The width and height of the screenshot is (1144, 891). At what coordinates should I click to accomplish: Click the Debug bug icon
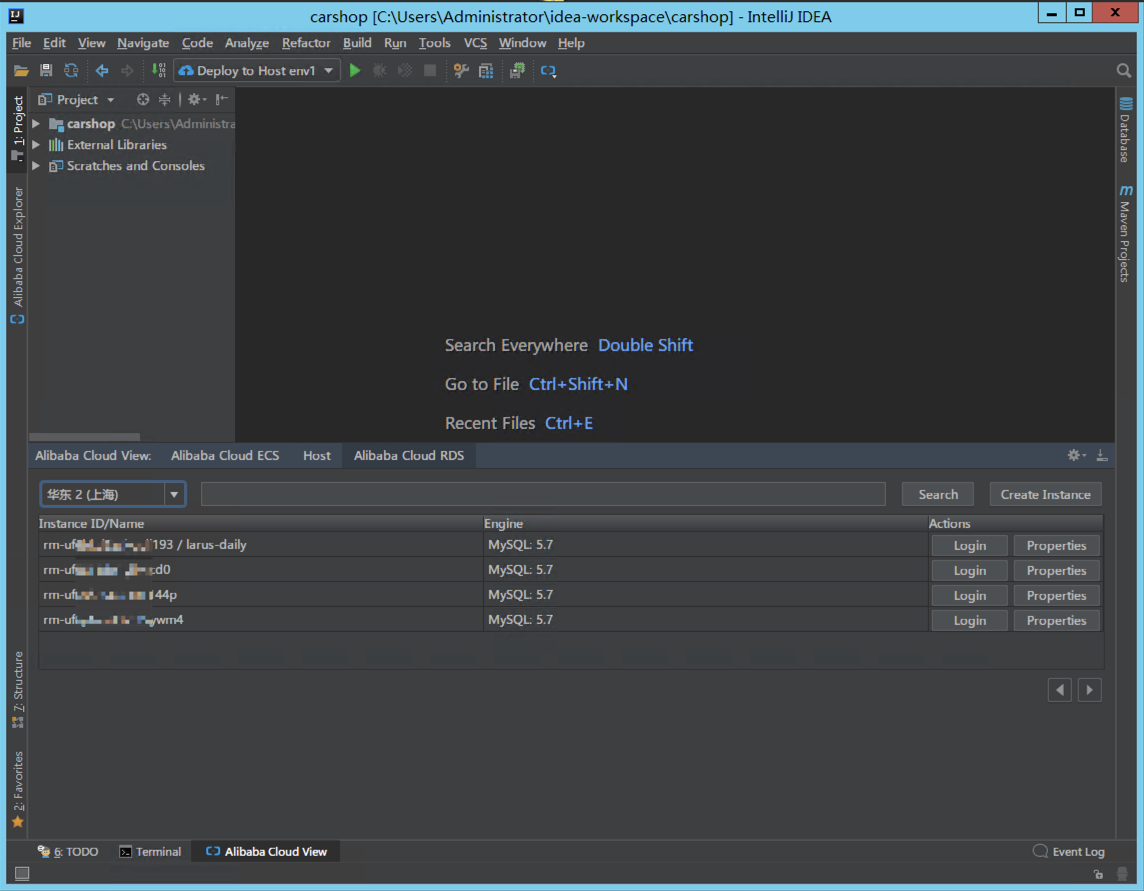[x=380, y=71]
